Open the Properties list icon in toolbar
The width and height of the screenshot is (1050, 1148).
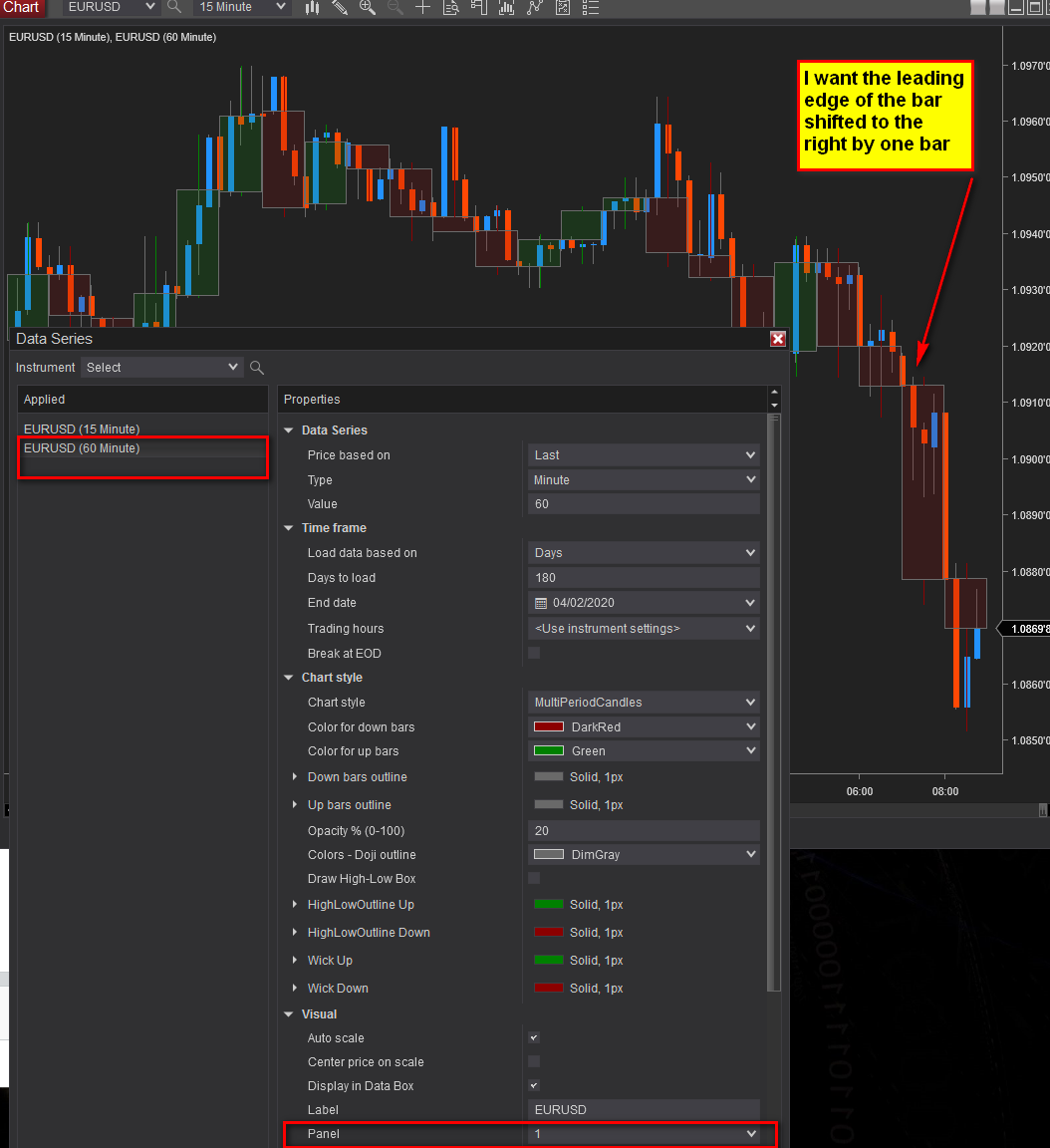tap(591, 7)
